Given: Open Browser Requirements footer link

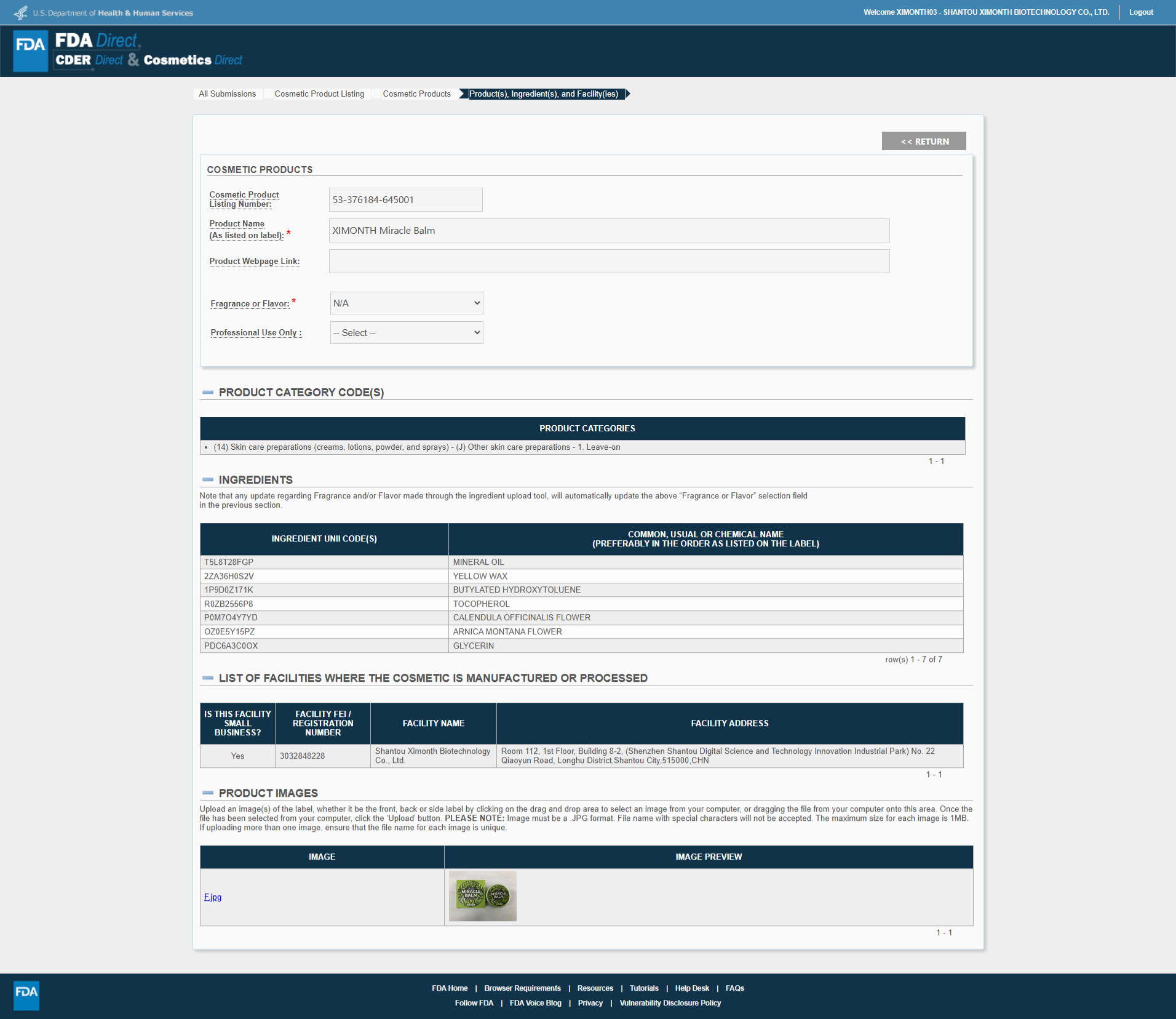Looking at the screenshot, I should 522,988.
